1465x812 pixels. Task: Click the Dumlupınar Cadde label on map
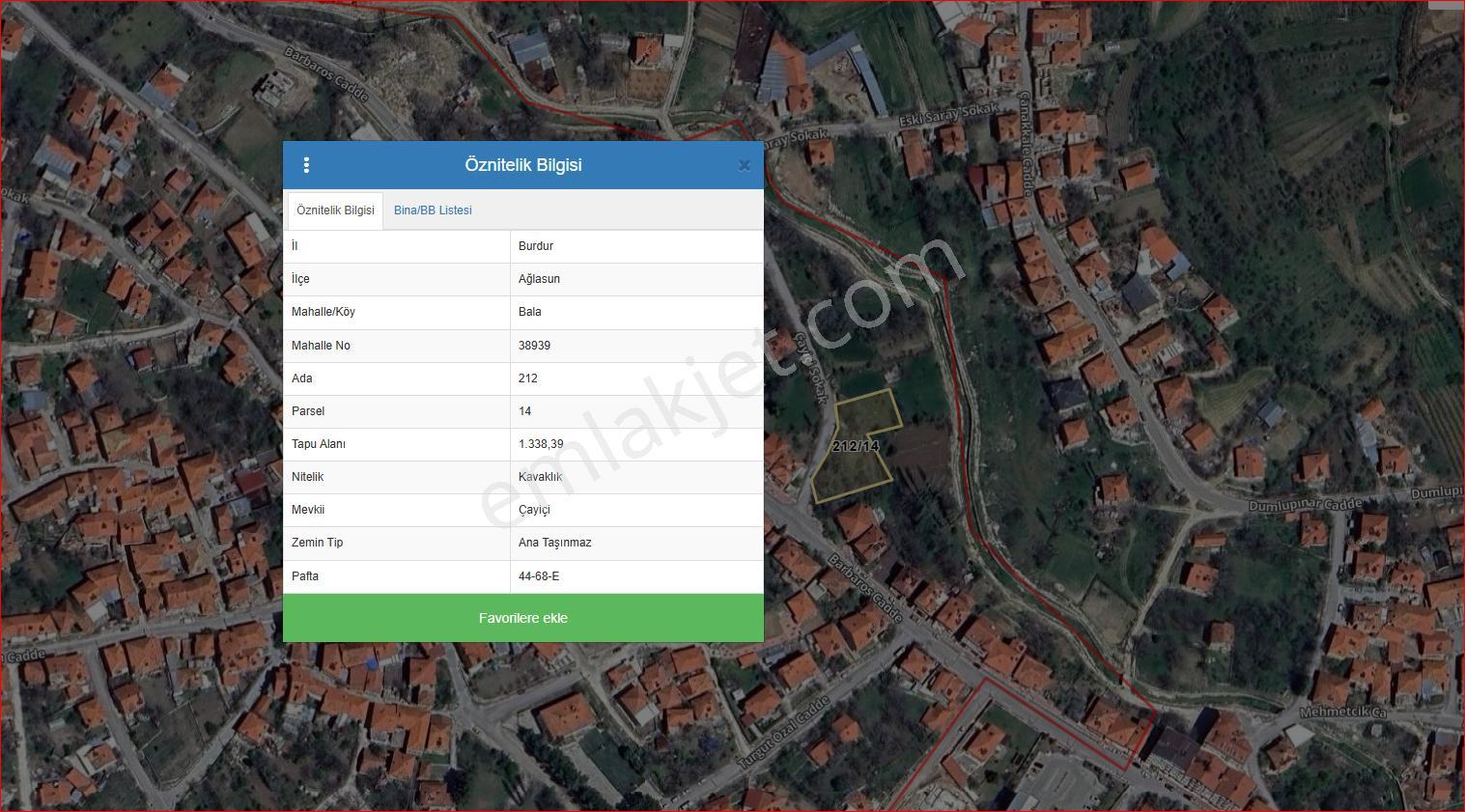(1305, 505)
